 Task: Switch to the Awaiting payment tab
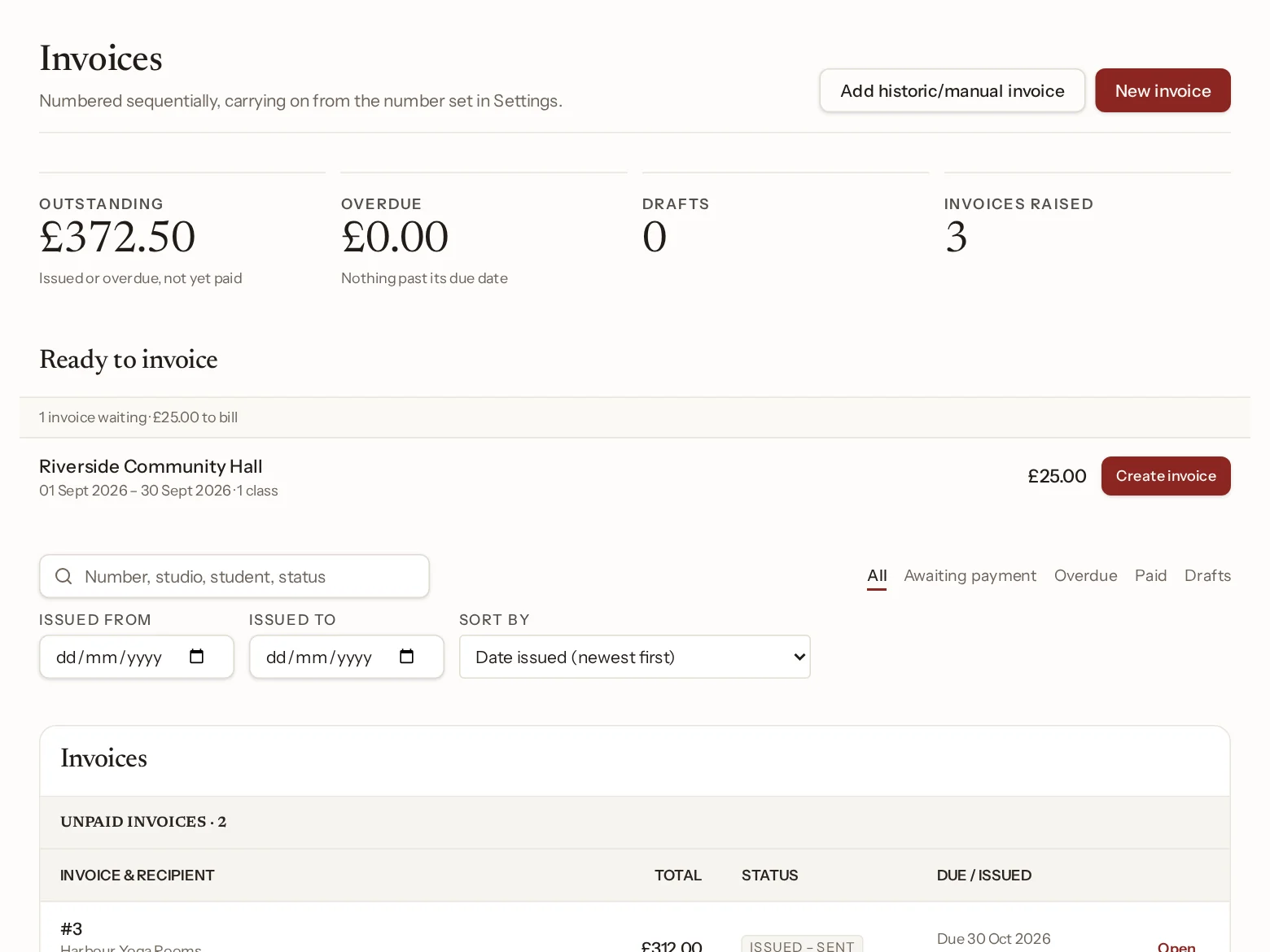tap(970, 575)
